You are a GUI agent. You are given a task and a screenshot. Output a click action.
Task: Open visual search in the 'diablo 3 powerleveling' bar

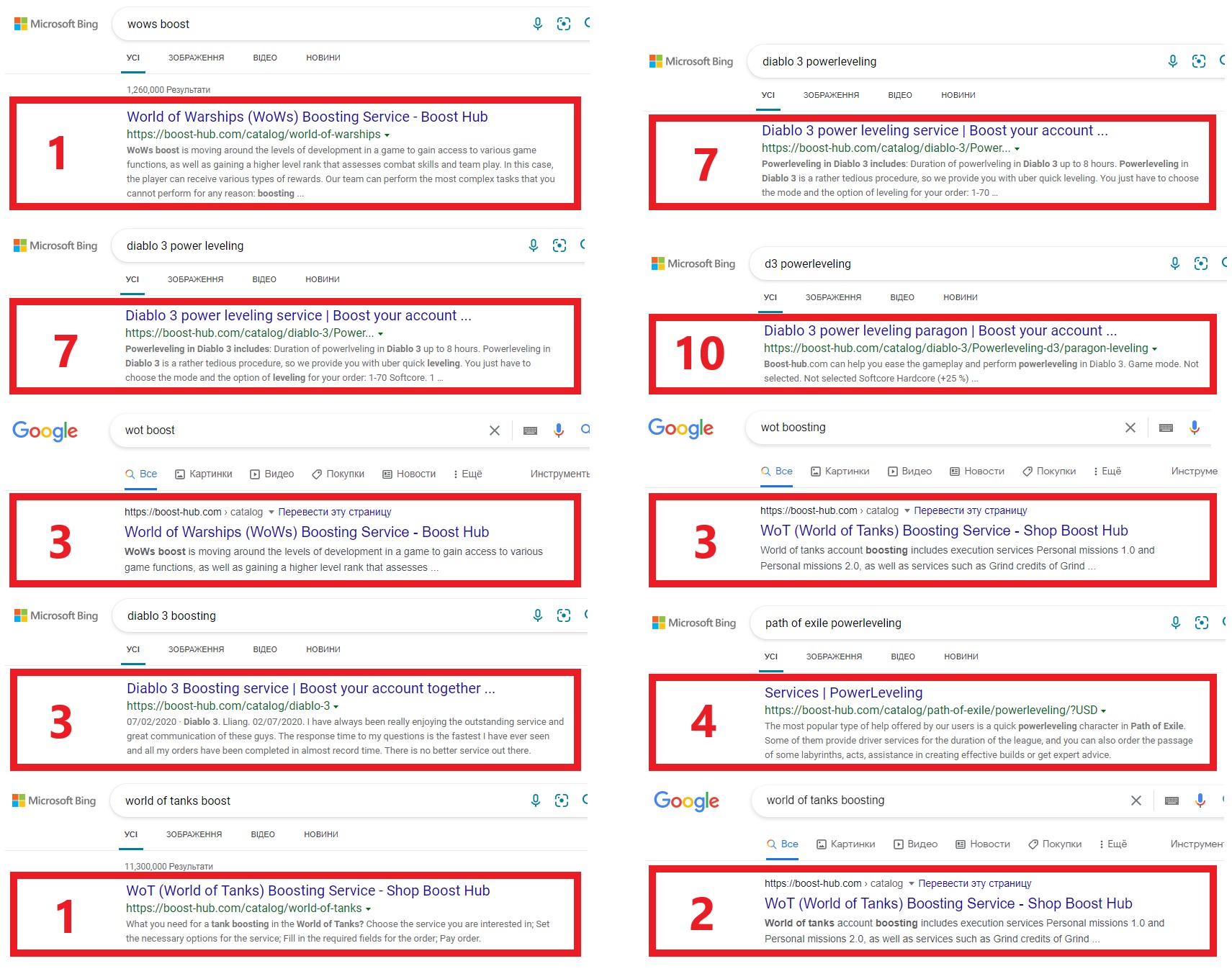pos(1199,61)
